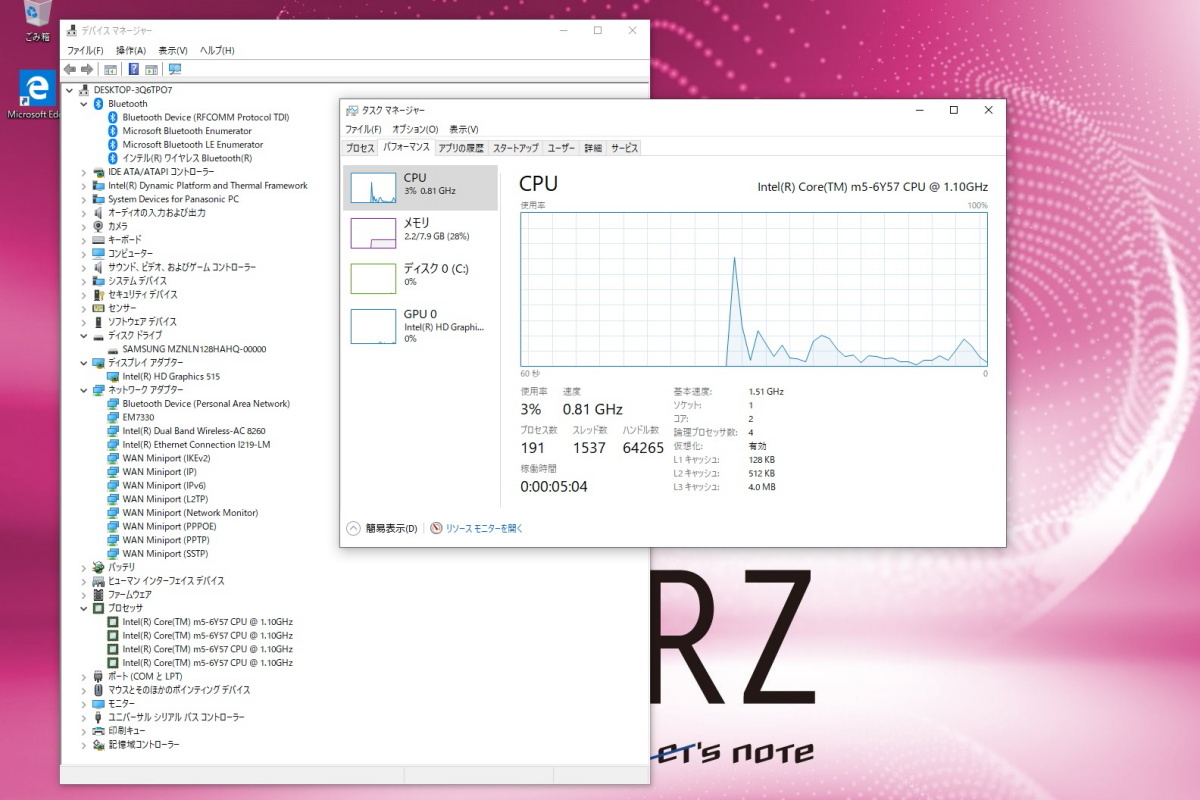This screenshot has height=800, width=1200.
Task: Select WAN Miniport (Network Monitor) entry
Action: pyautogui.click(x=190, y=512)
